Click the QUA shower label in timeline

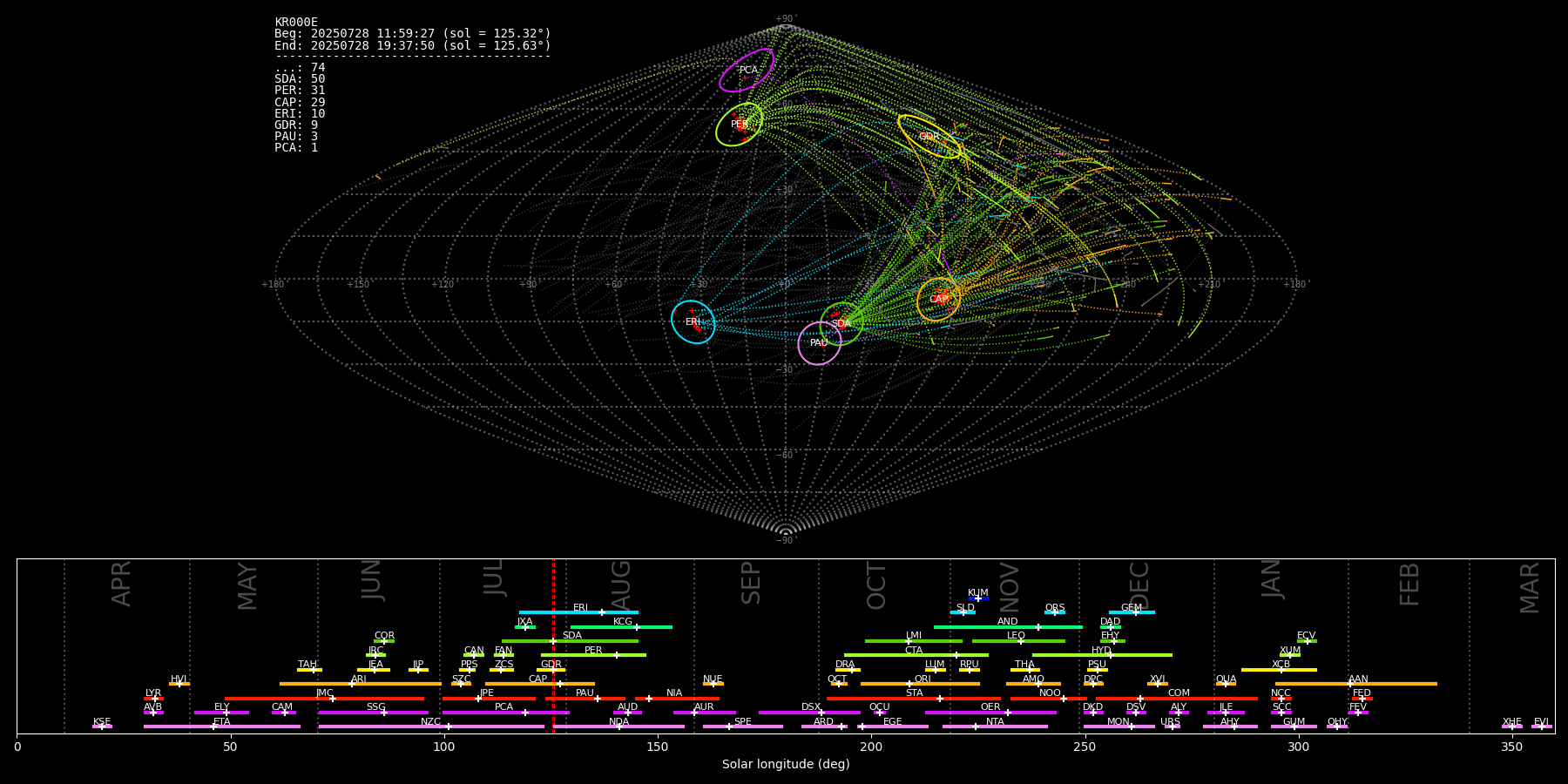pyautogui.click(x=1226, y=679)
